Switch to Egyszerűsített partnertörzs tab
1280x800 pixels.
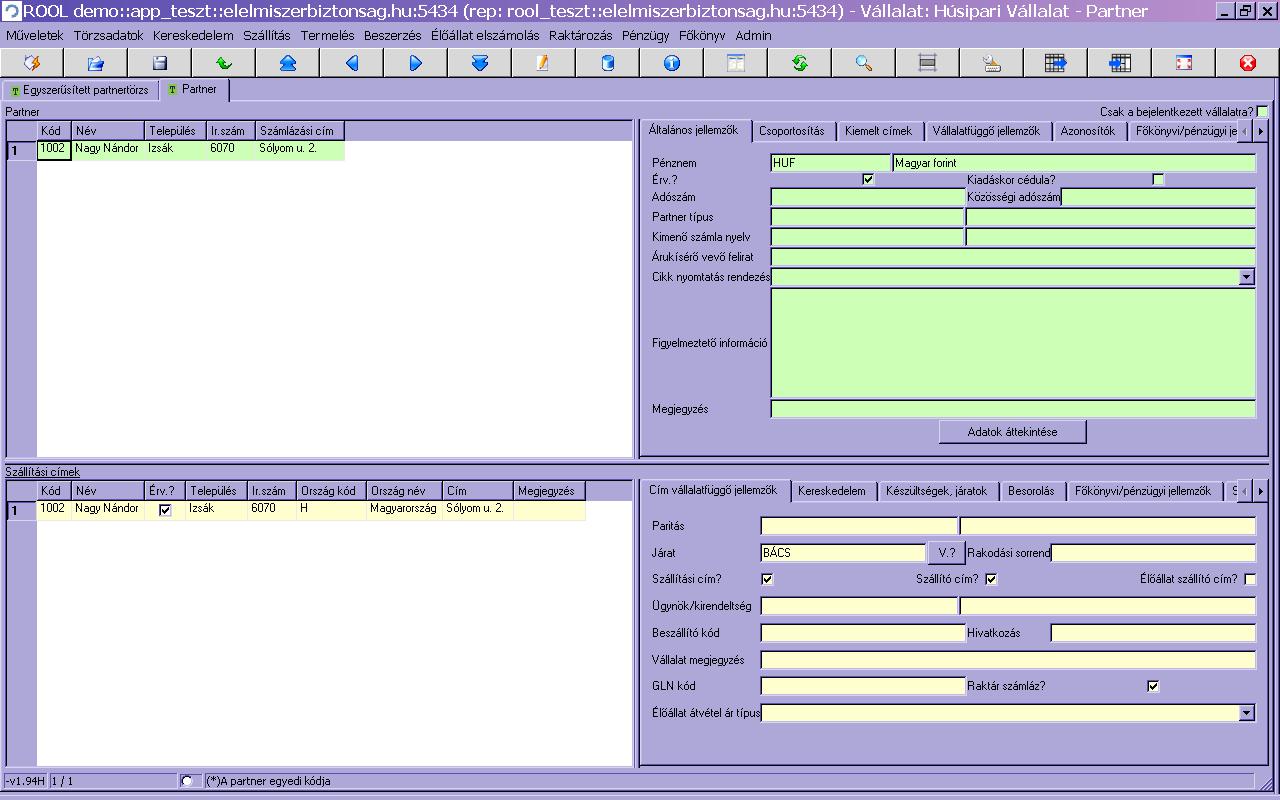click(x=80, y=90)
